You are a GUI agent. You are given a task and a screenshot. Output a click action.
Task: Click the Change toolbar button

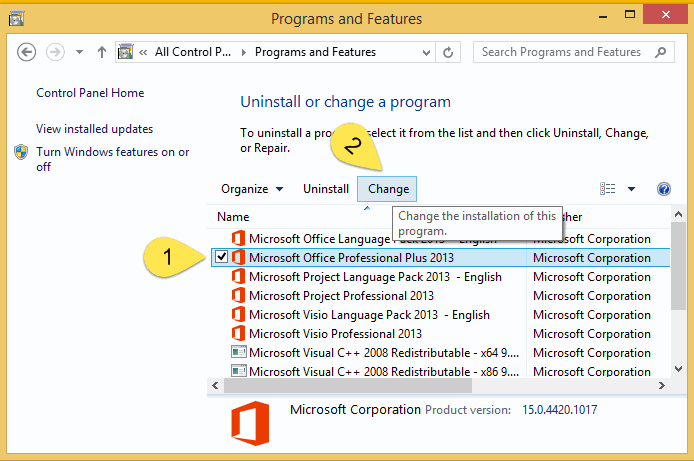point(387,189)
